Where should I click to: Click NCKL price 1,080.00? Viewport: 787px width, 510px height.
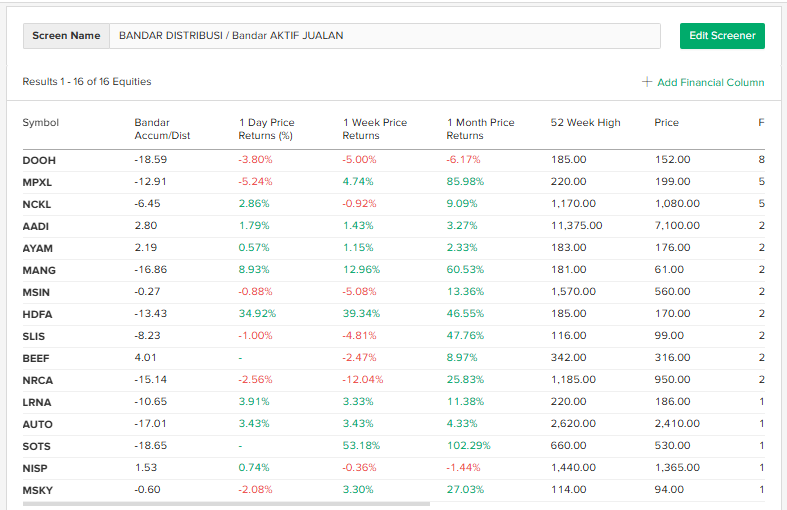click(677, 204)
